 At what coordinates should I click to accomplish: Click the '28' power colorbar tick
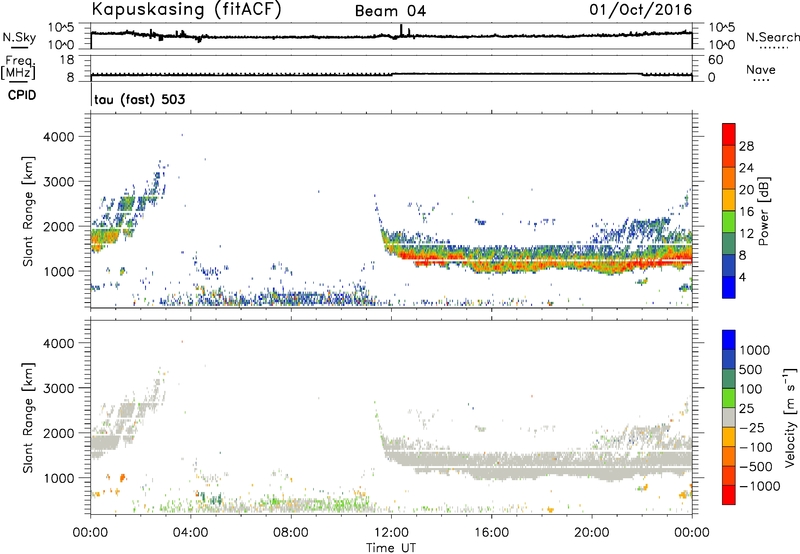pos(746,146)
